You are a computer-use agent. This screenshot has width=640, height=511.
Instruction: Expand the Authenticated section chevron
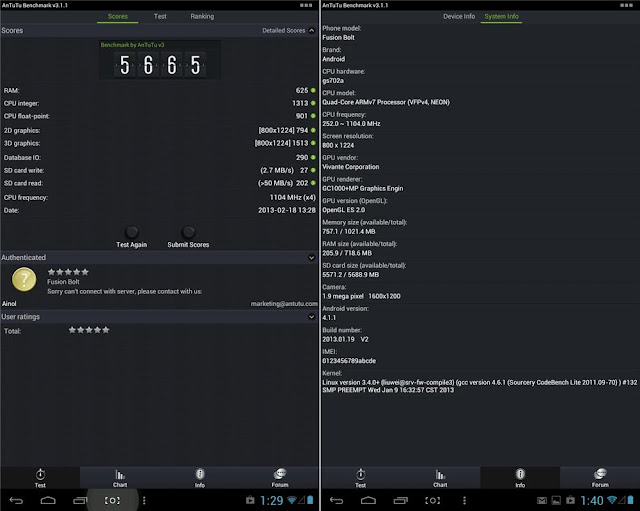[x=311, y=258]
